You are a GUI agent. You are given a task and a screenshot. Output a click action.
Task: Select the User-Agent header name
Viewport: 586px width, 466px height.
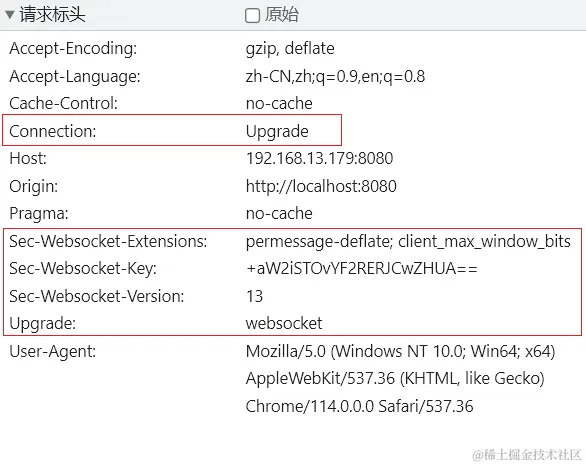(53, 351)
